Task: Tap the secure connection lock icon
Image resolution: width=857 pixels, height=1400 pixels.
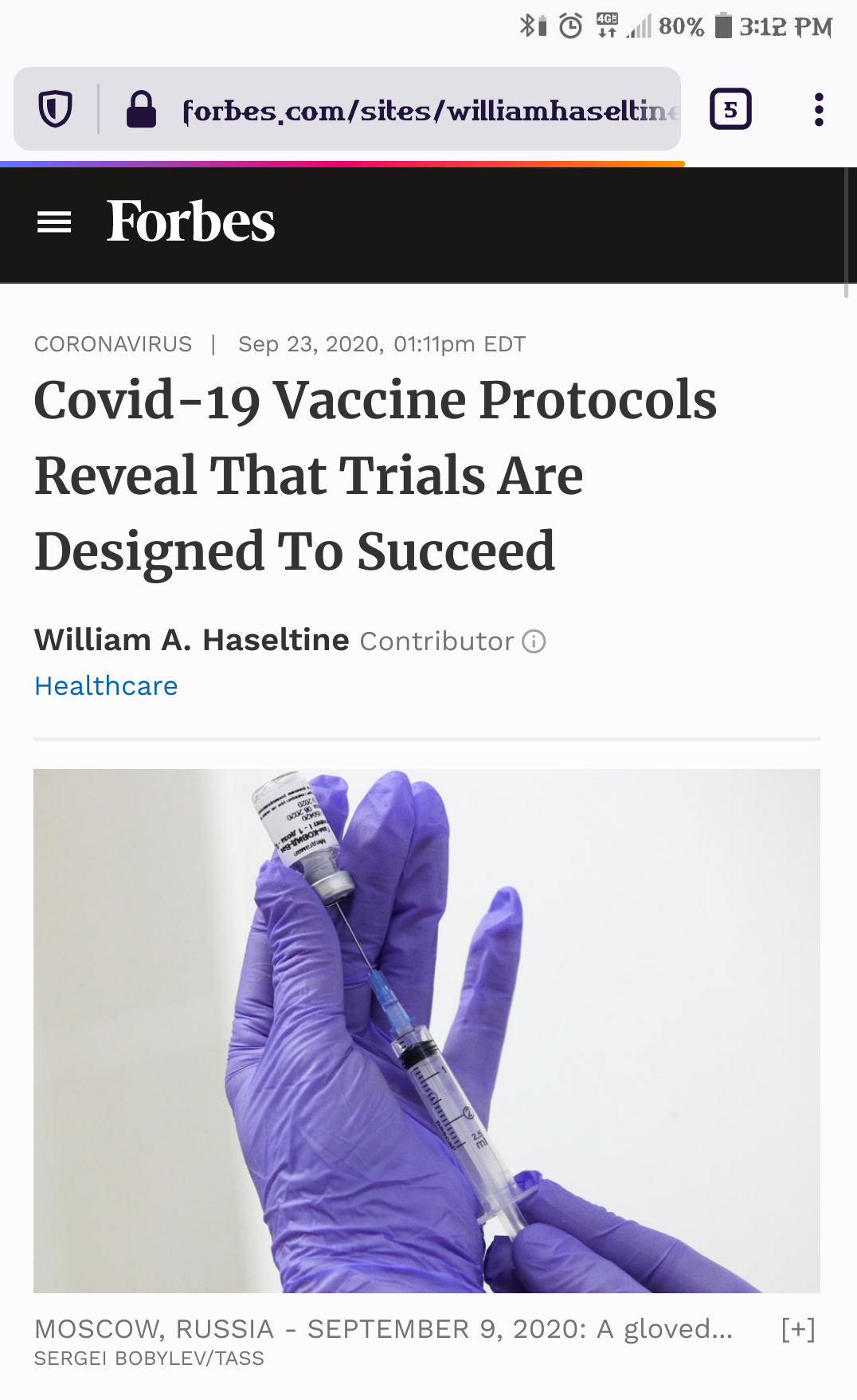Action: 141,109
